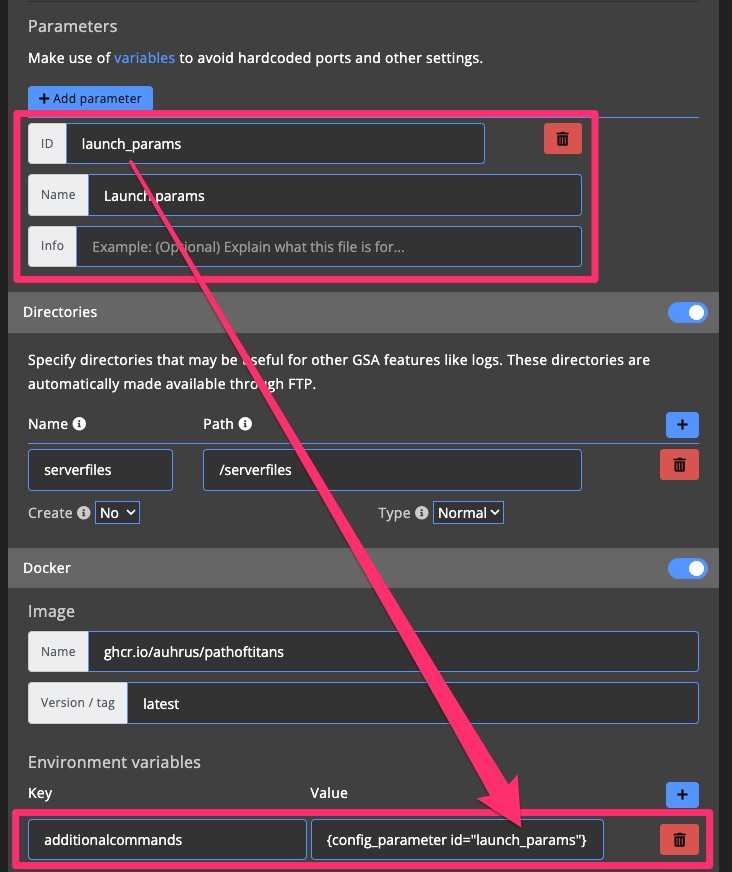The image size is (732, 872).
Task: Click the Docker section header
Action: pos(363,568)
